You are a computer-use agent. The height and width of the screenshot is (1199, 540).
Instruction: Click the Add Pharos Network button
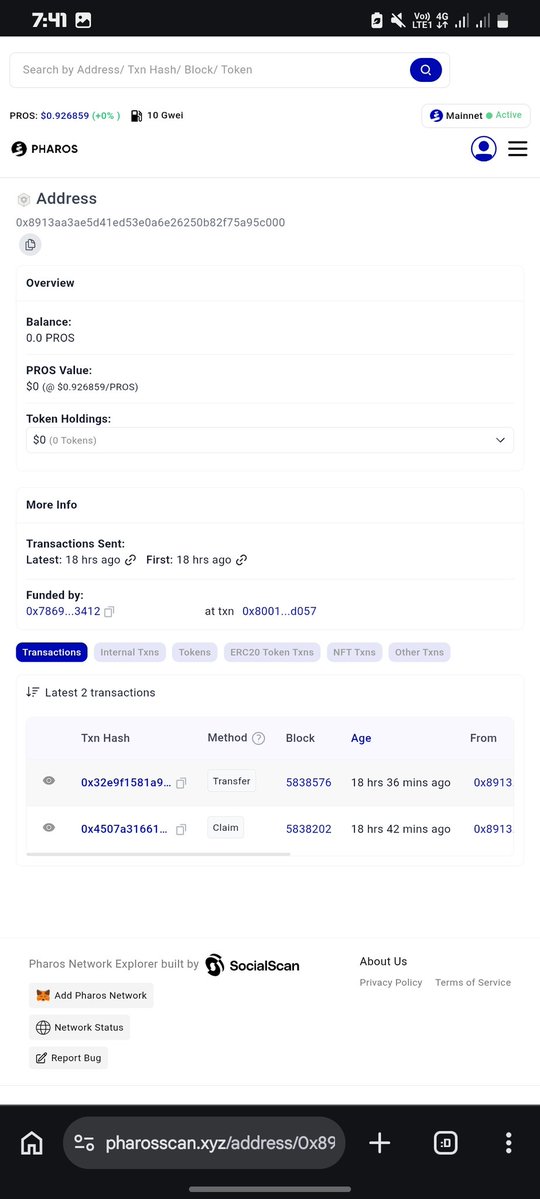(91, 996)
